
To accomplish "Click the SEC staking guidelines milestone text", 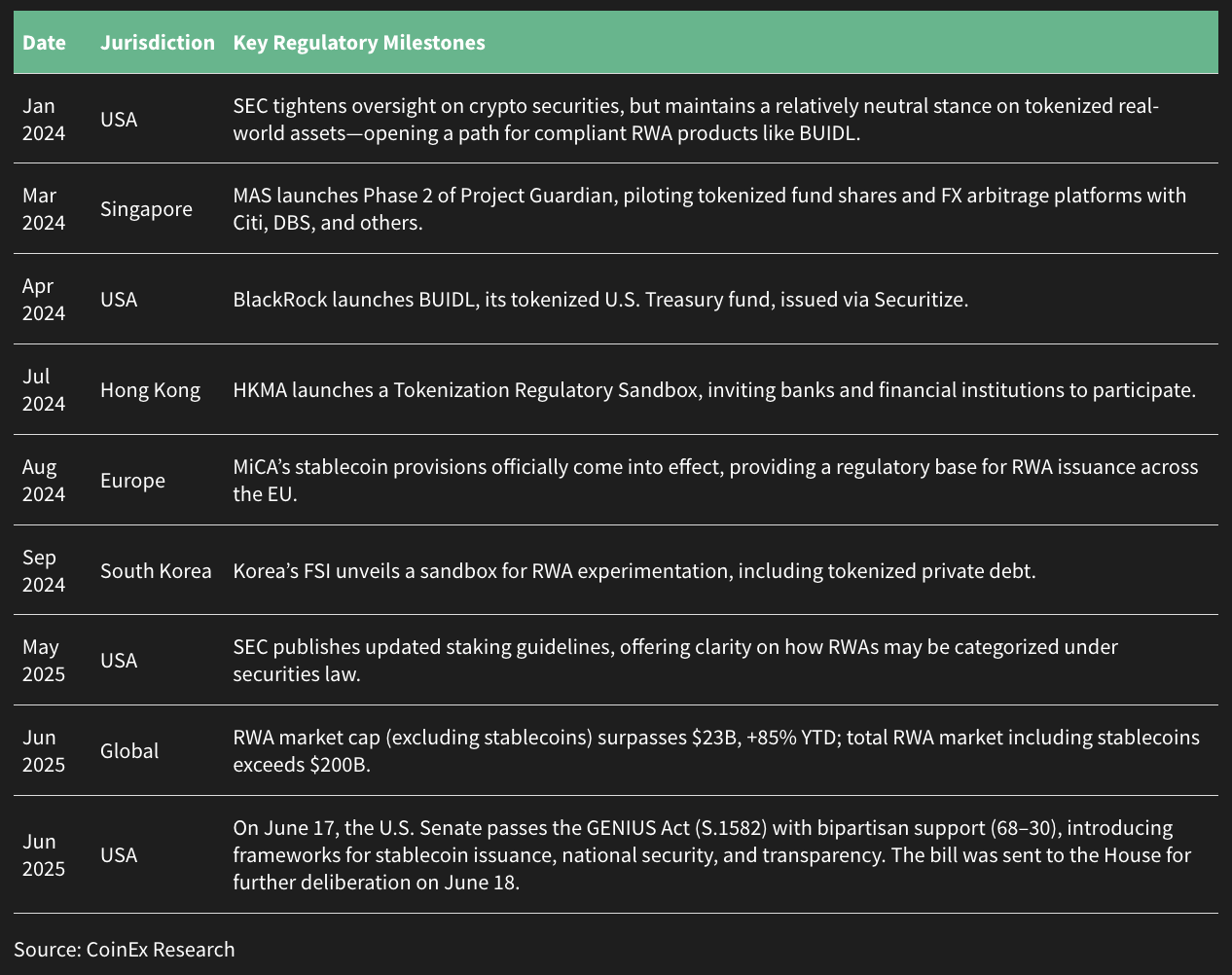I will [x=675, y=660].
